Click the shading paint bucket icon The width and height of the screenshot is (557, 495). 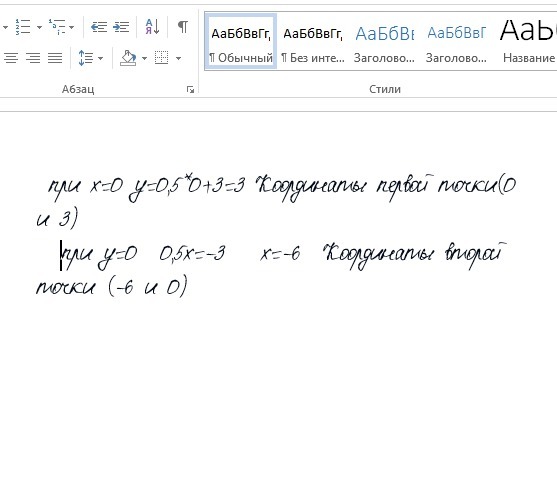[x=128, y=58]
